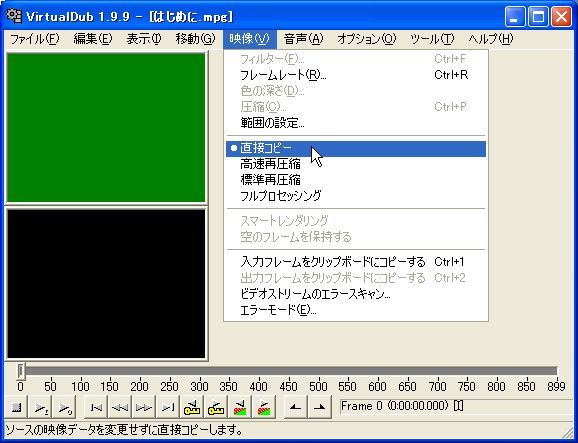Step forward one frame

[144, 407]
